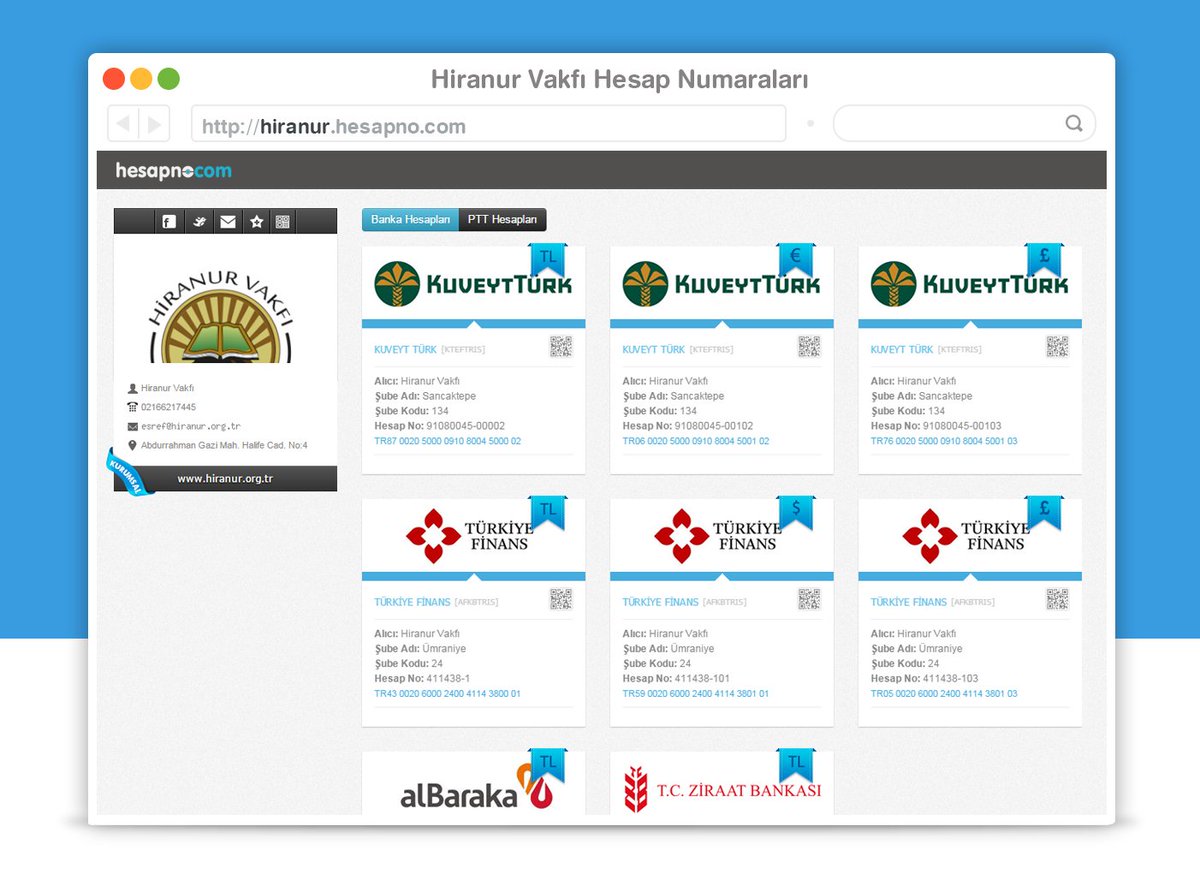
Task: Click the browser forward arrow
Action: point(154,124)
